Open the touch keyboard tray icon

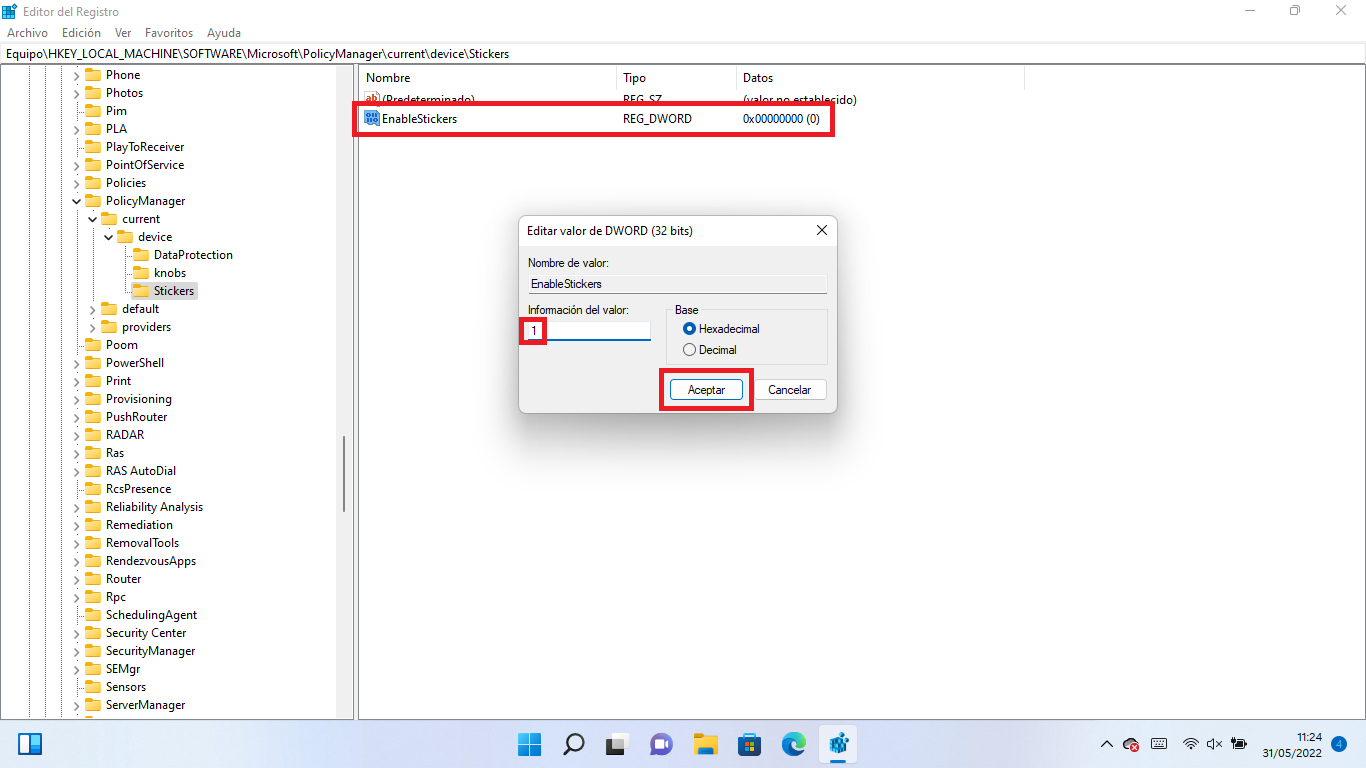pyautogui.click(x=1160, y=744)
